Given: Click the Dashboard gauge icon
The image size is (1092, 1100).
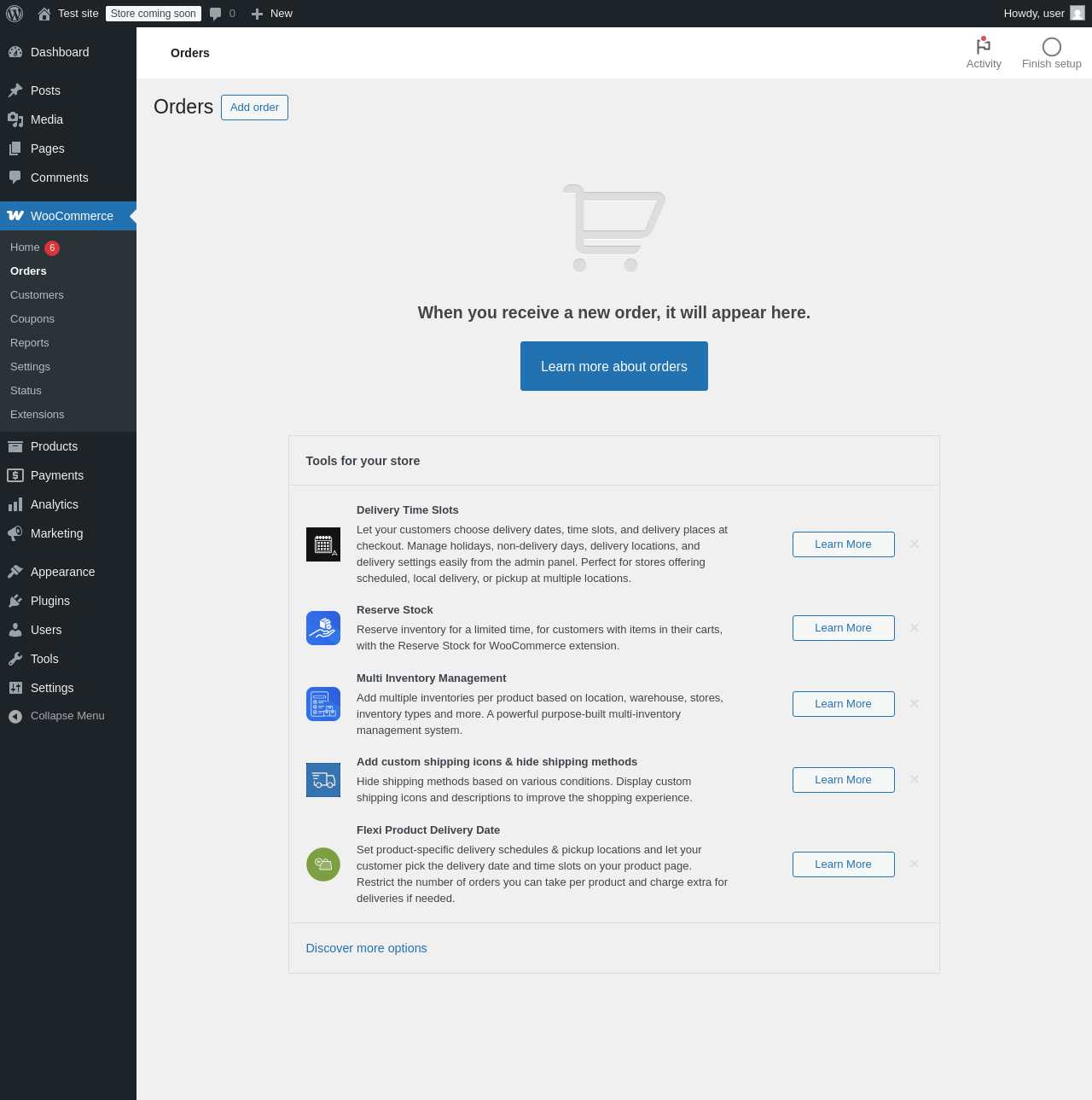Looking at the screenshot, I should pos(15,52).
